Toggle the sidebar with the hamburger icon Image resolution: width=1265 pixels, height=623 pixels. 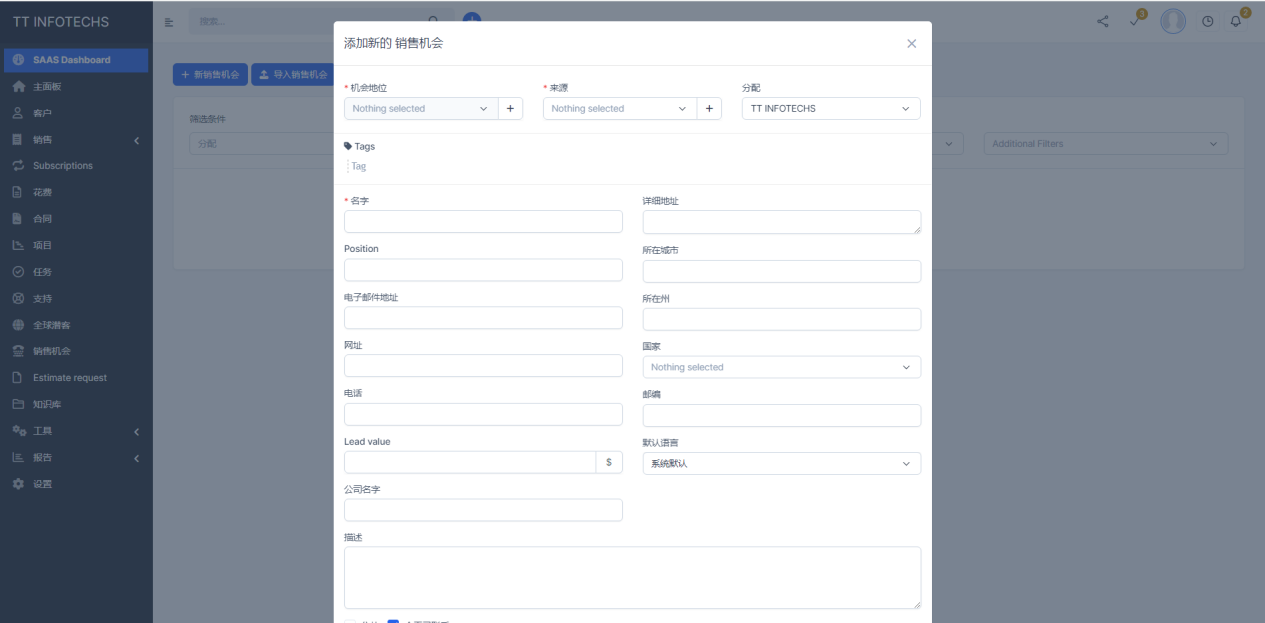[x=169, y=22]
